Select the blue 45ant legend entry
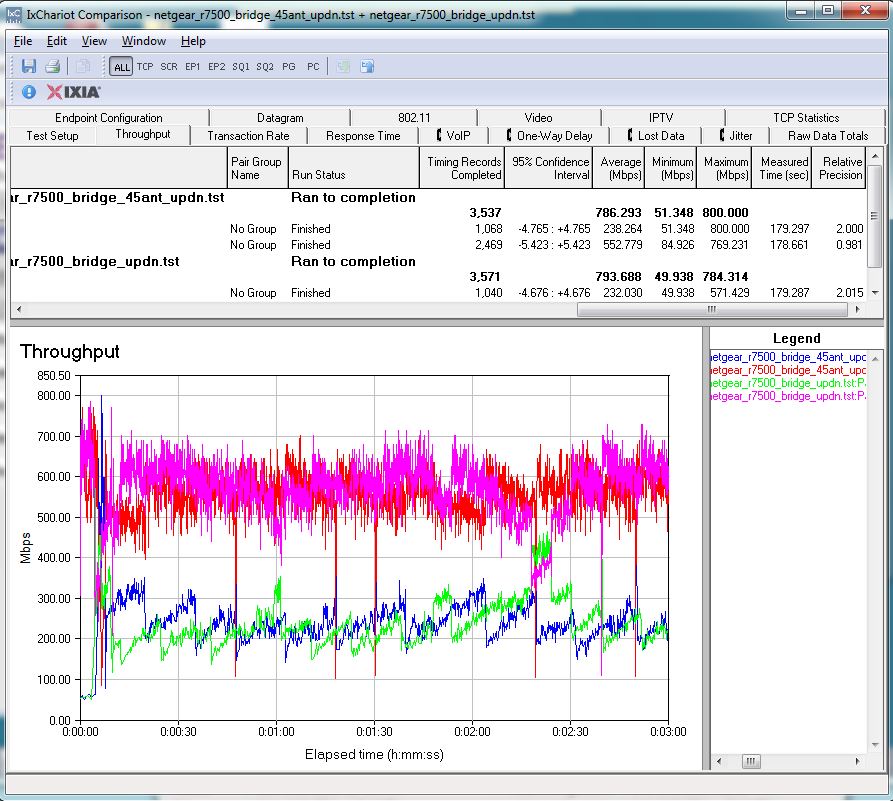893x801 pixels. coord(788,357)
